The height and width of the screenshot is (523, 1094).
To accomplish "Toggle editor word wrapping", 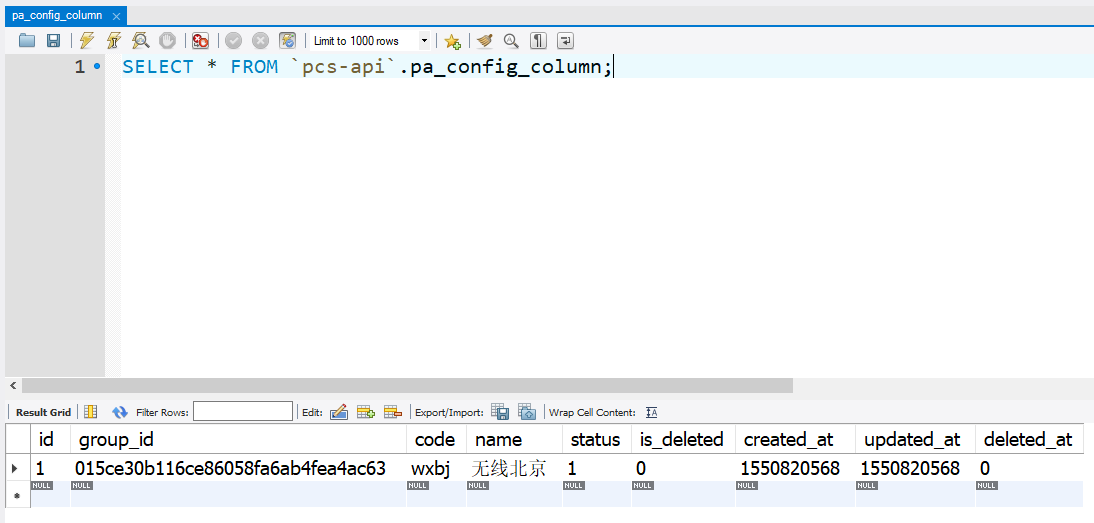I will coord(566,41).
